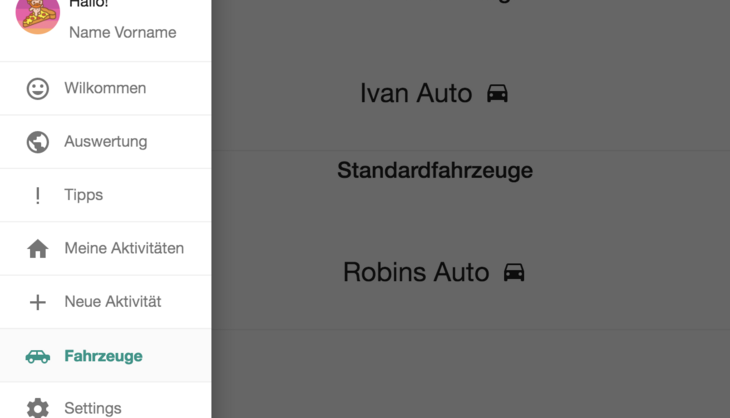
Task: Click the car icon beside Robins Auto
Action: pyautogui.click(x=514, y=272)
